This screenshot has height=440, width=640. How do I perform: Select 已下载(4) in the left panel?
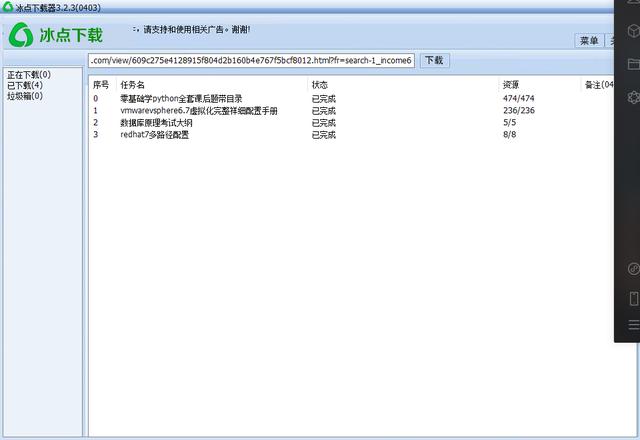click(25, 85)
